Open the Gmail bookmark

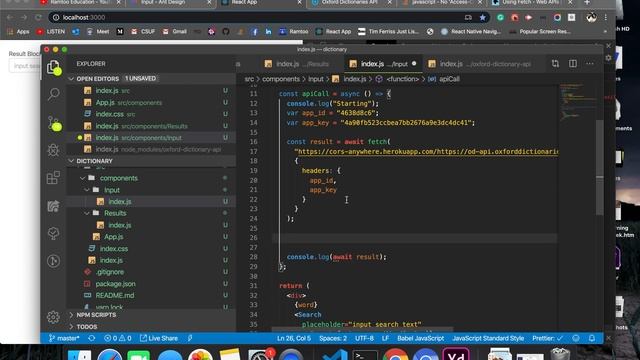coord(175,31)
